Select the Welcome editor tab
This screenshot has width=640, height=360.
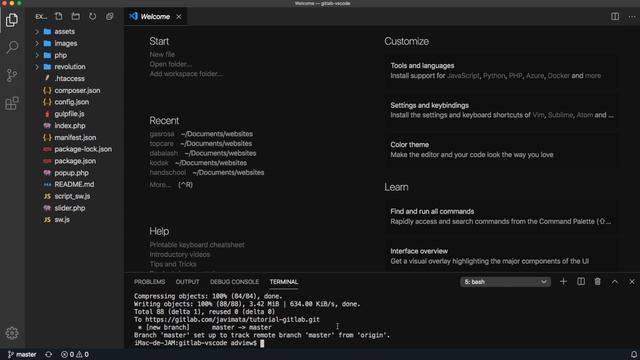(155, 17)
